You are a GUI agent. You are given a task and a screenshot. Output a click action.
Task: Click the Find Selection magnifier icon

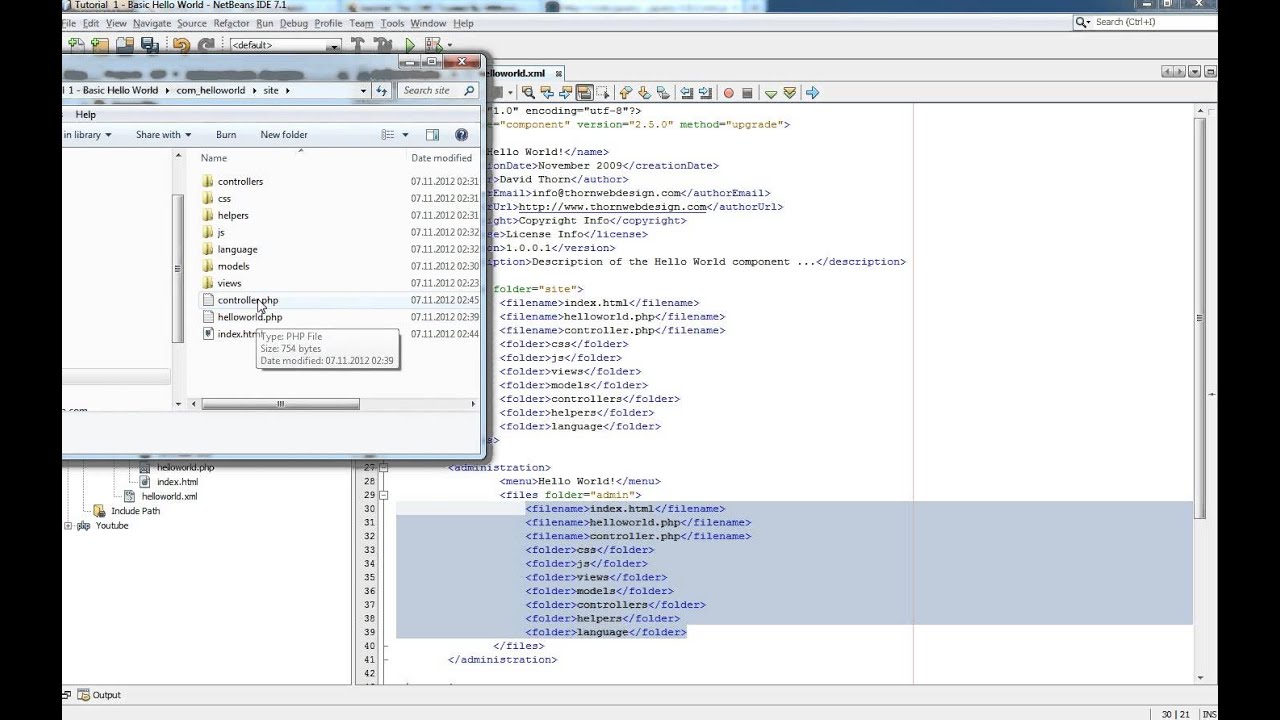tap(528, 93)
